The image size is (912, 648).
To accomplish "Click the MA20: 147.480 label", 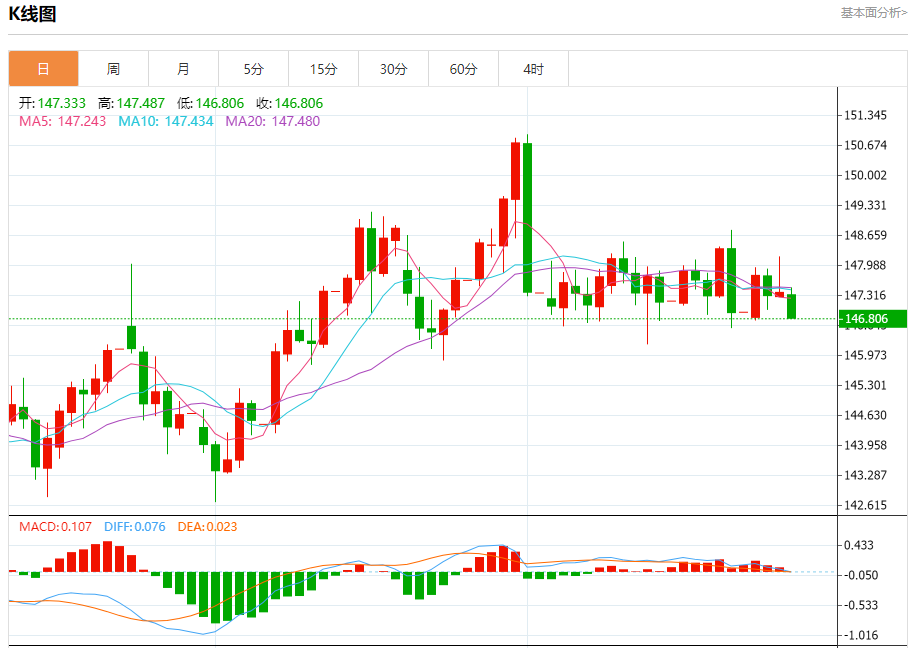I will 273,121.
